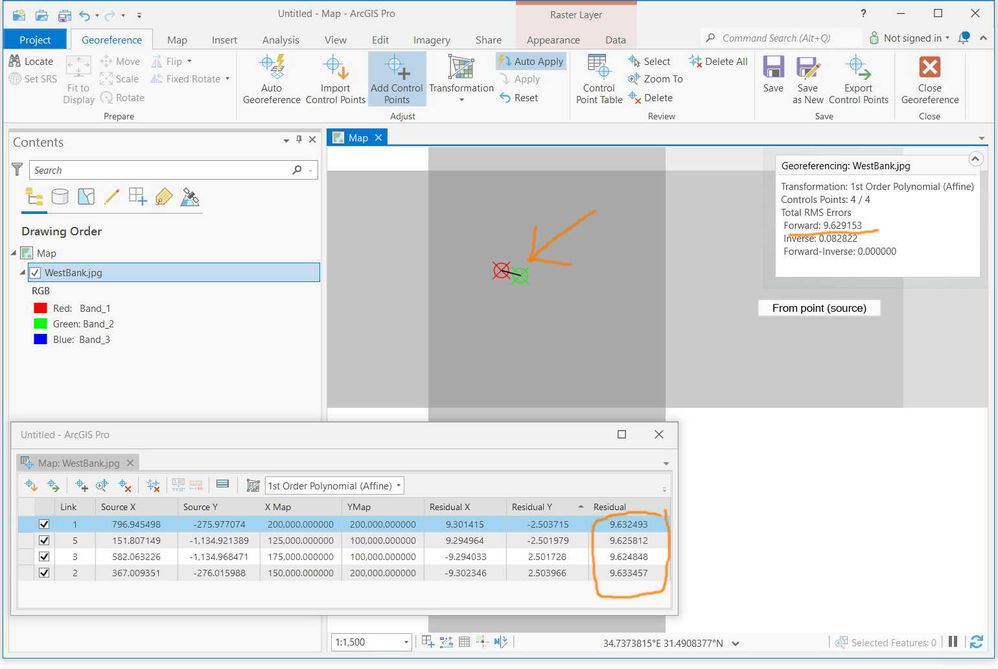Click the green Band_2 color swatch
The width and height of the screenshot is (998, 669).
coord(40,324)
